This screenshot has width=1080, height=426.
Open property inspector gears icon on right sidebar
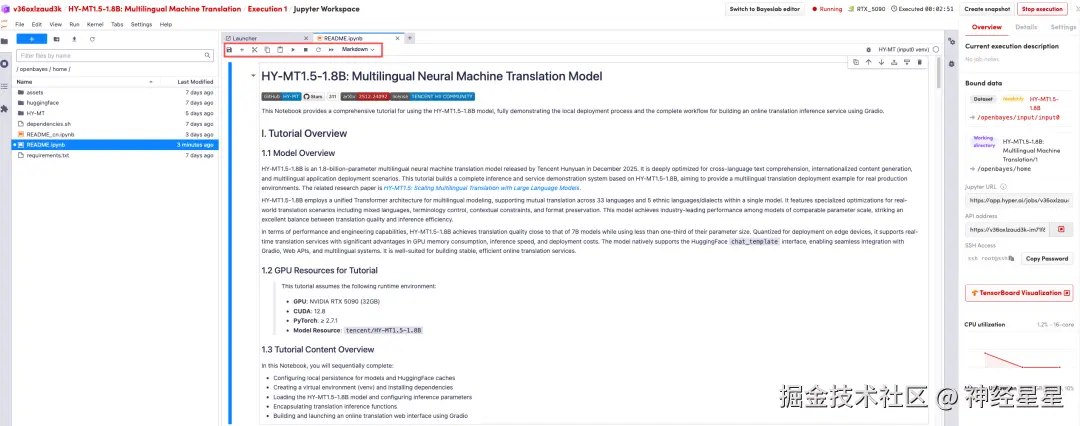pyautogui.click(x=951, y=41)
